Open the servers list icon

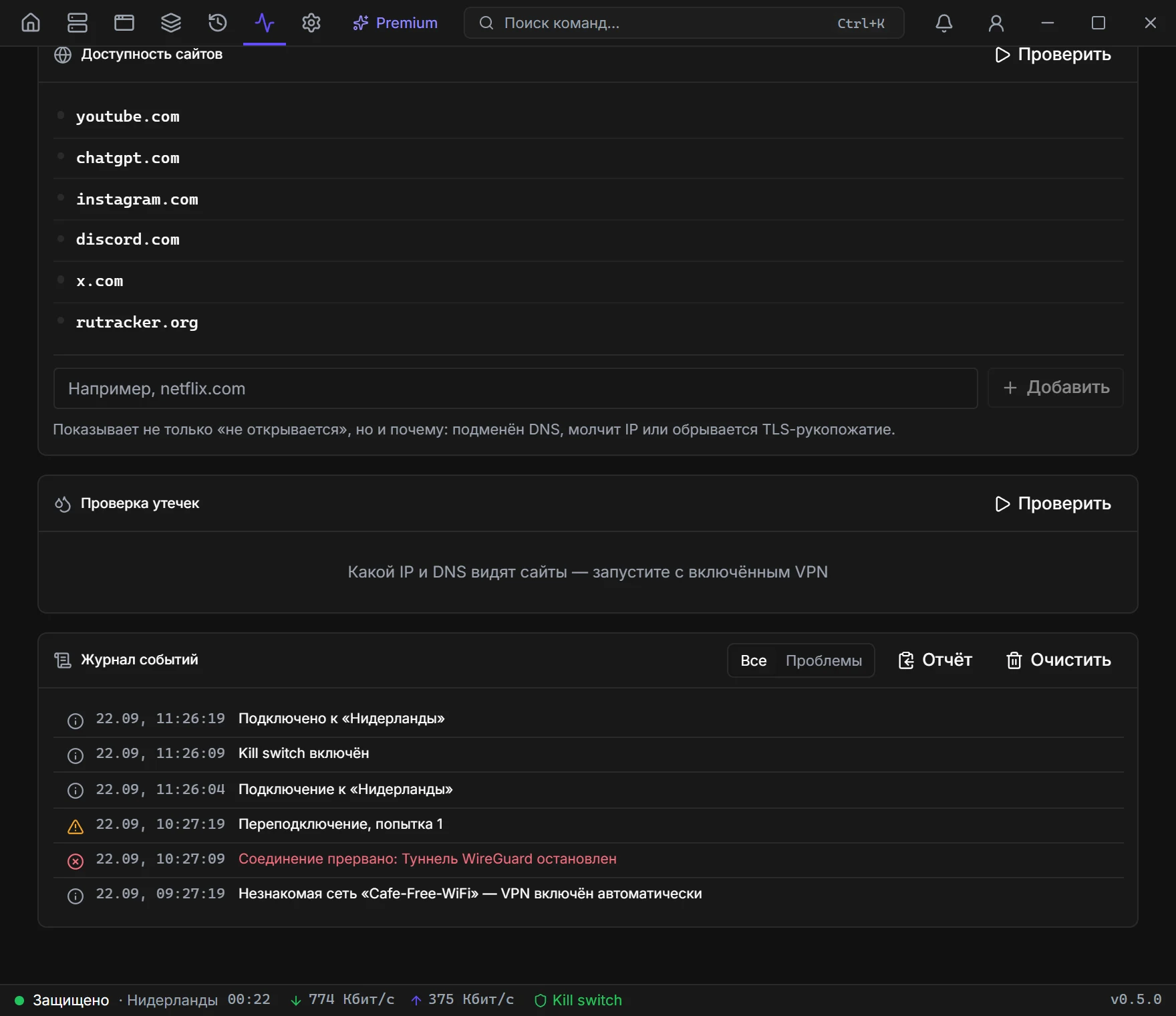[x=78, y=23]
